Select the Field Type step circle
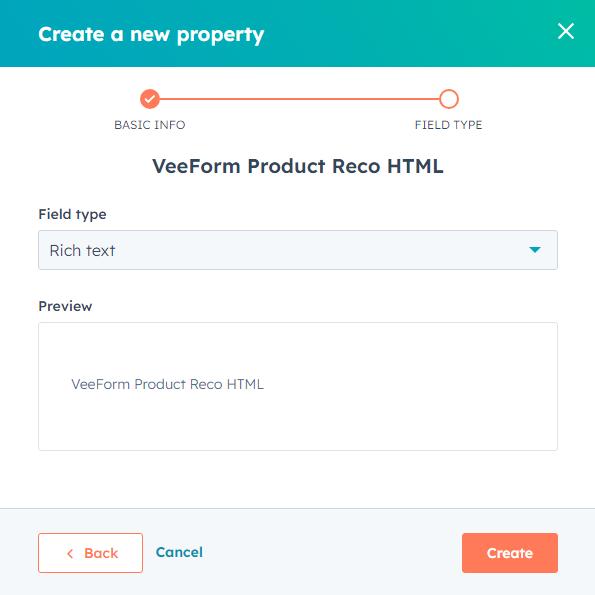The width and height of the screenshot is (595, 595). coord(449,99)
